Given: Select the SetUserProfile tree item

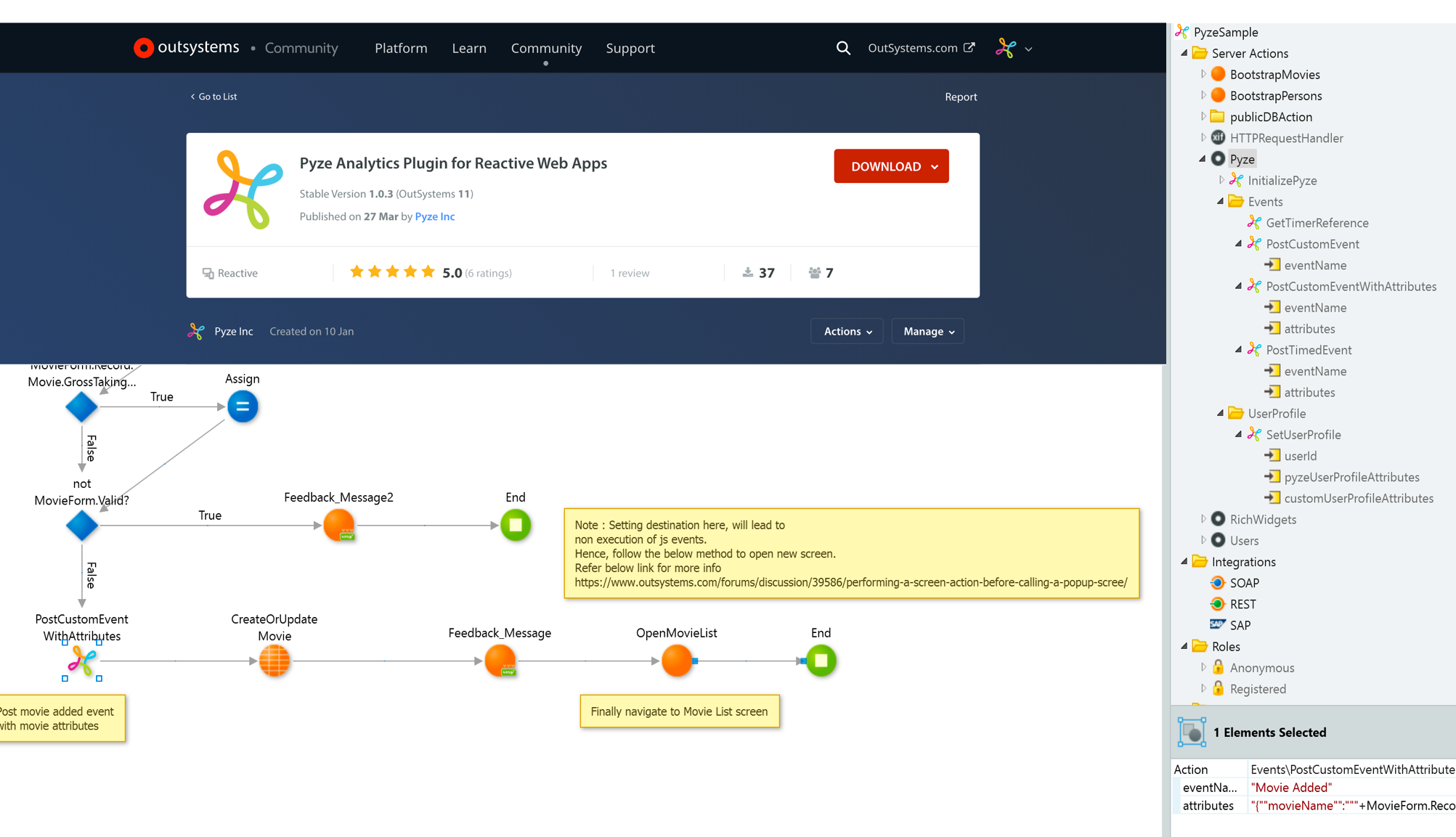Looking at the screenshot, I should tap(1304, 434).
